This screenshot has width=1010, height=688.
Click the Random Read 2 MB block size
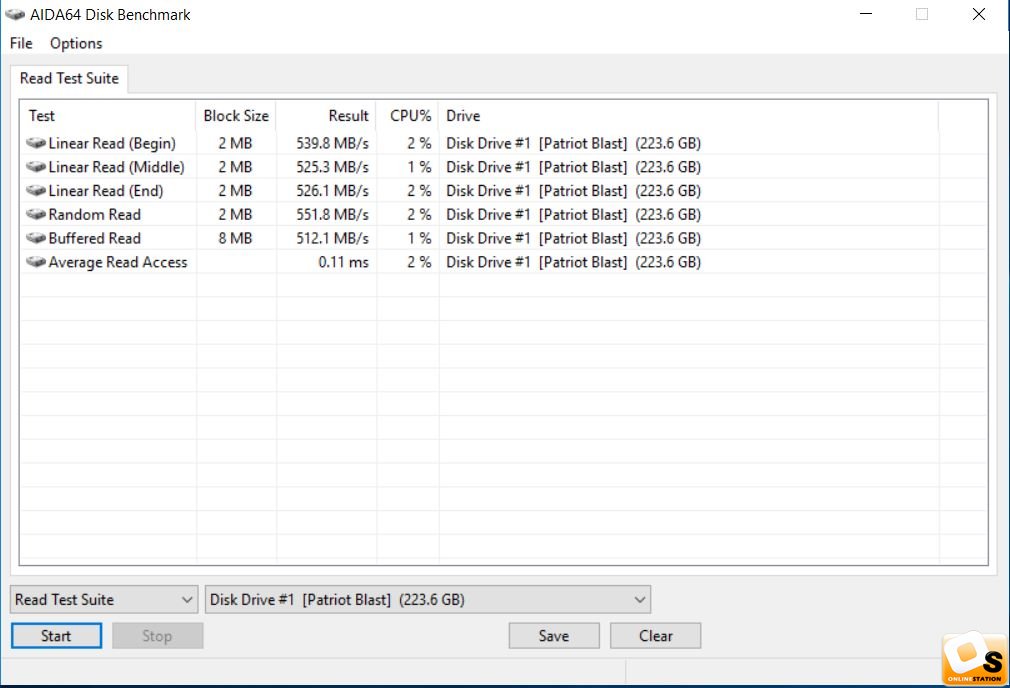point(235,215)
